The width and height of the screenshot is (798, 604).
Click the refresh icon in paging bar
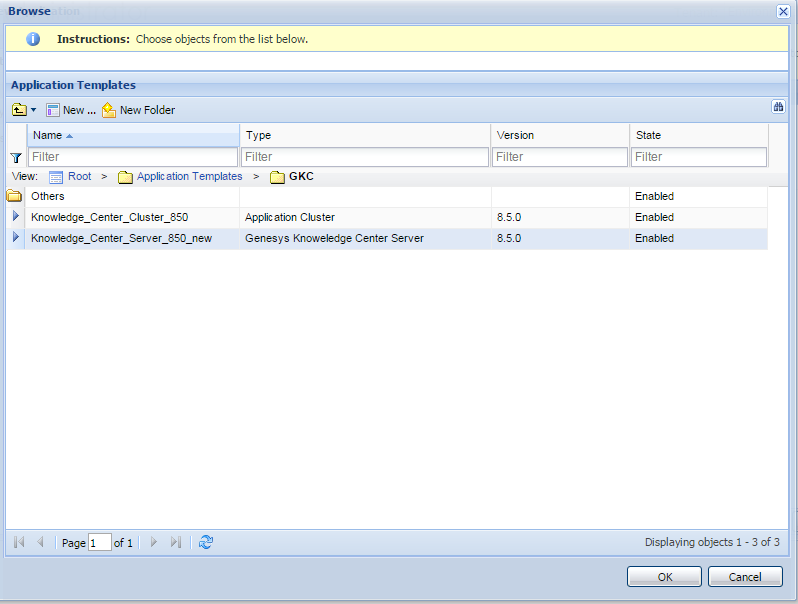coord(206,542)
